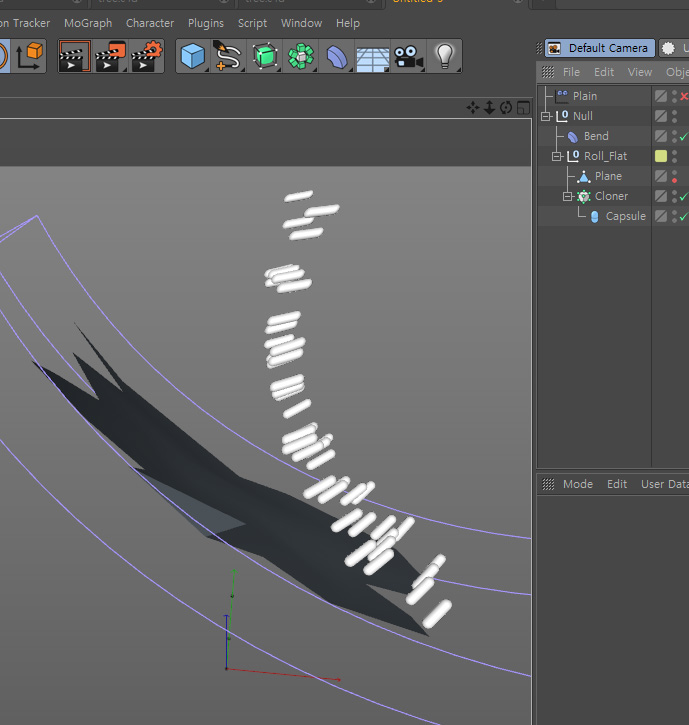Click gear icon beside Default Camera
The image size is (689, 725).
click(668, 48)
